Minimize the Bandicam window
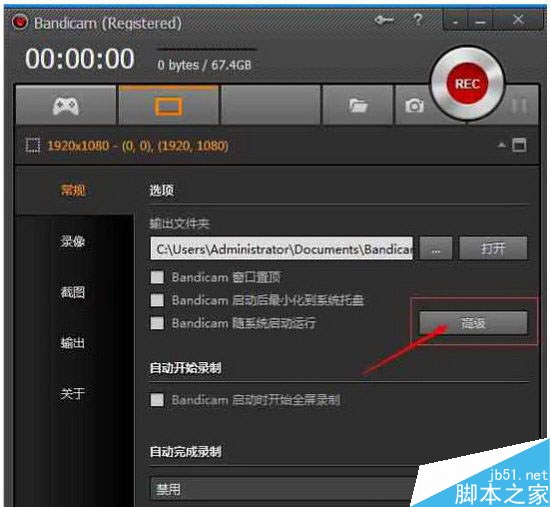The width and height of the screenshot is (550, 507). click(x=481, y=21)
